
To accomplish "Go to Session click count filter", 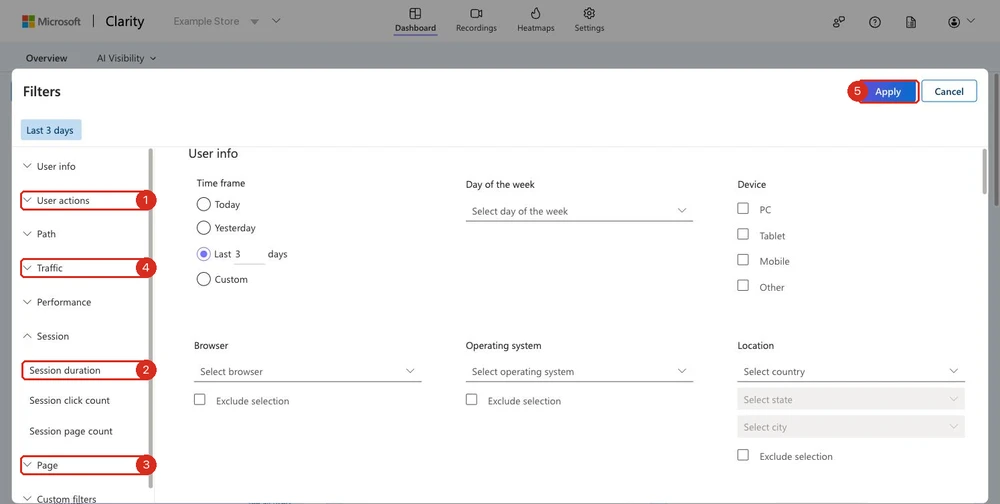I will coord(70,401).
